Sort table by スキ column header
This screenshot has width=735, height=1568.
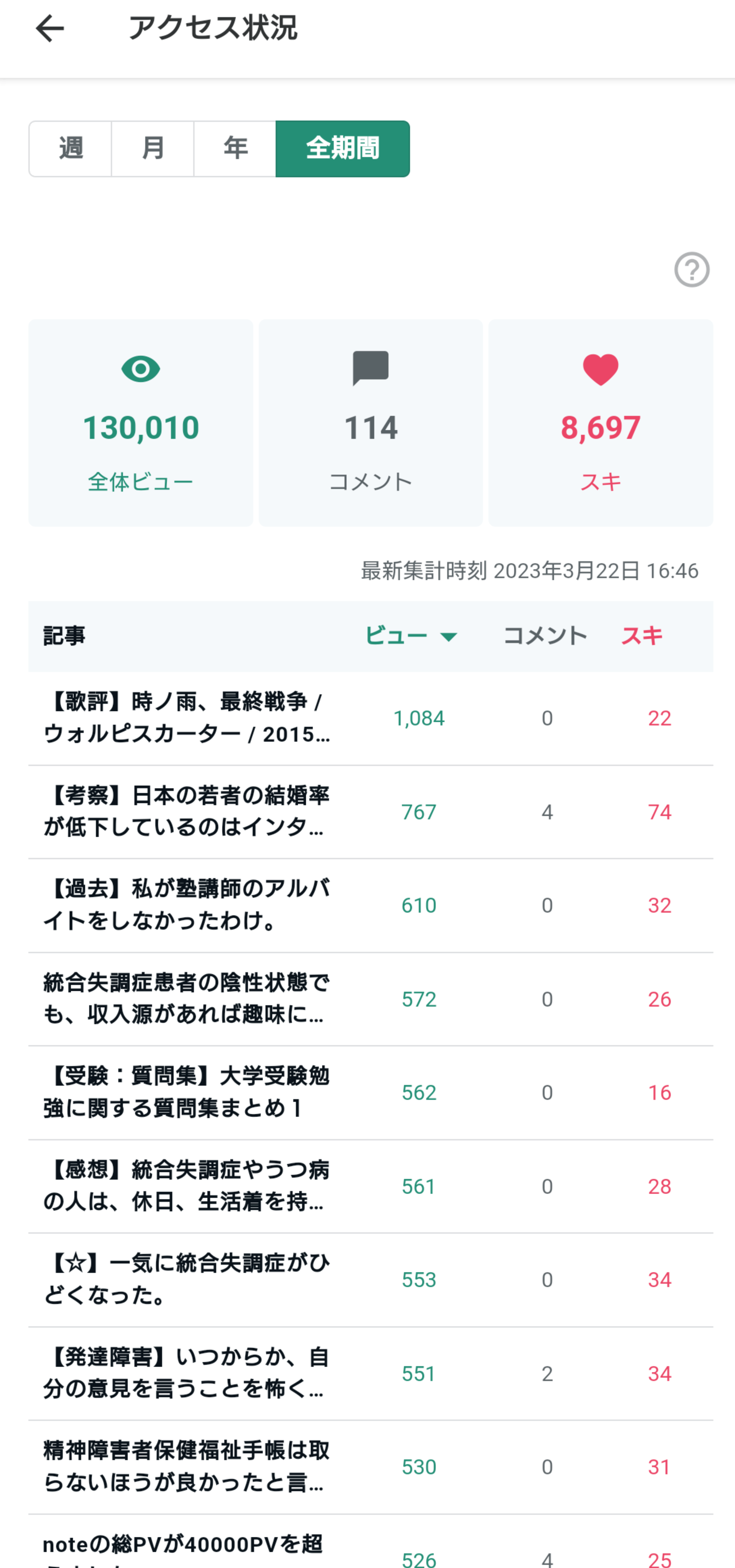click(641, 636)
